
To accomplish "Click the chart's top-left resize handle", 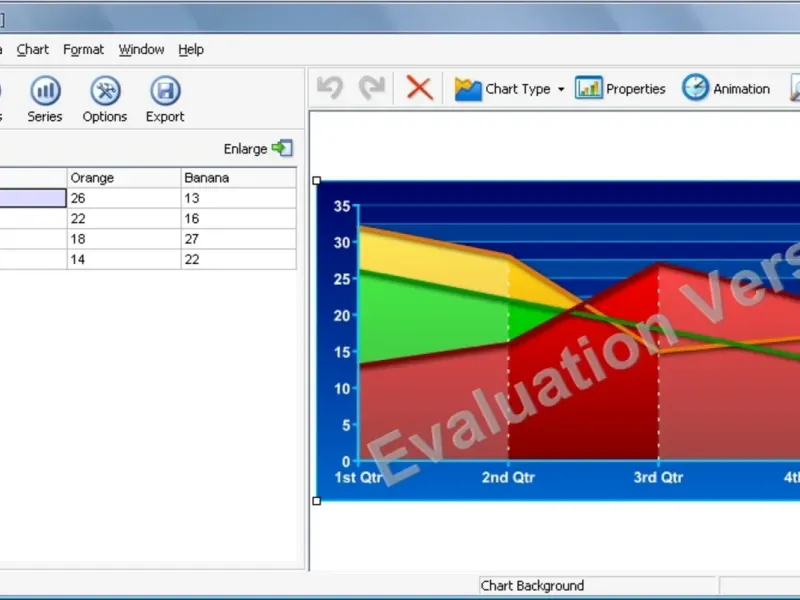I will coord(316,181).
